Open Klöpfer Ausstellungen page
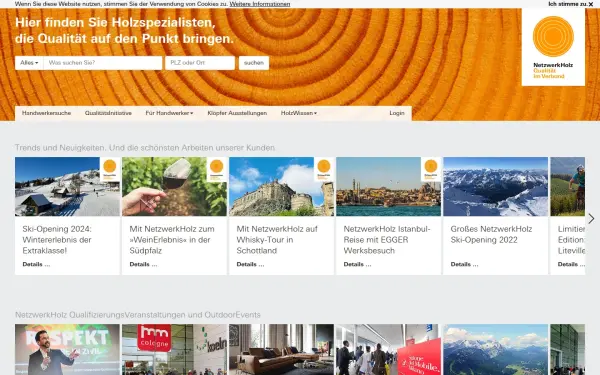The height and width of the screenshot is (375, 600). pos(237,113)
